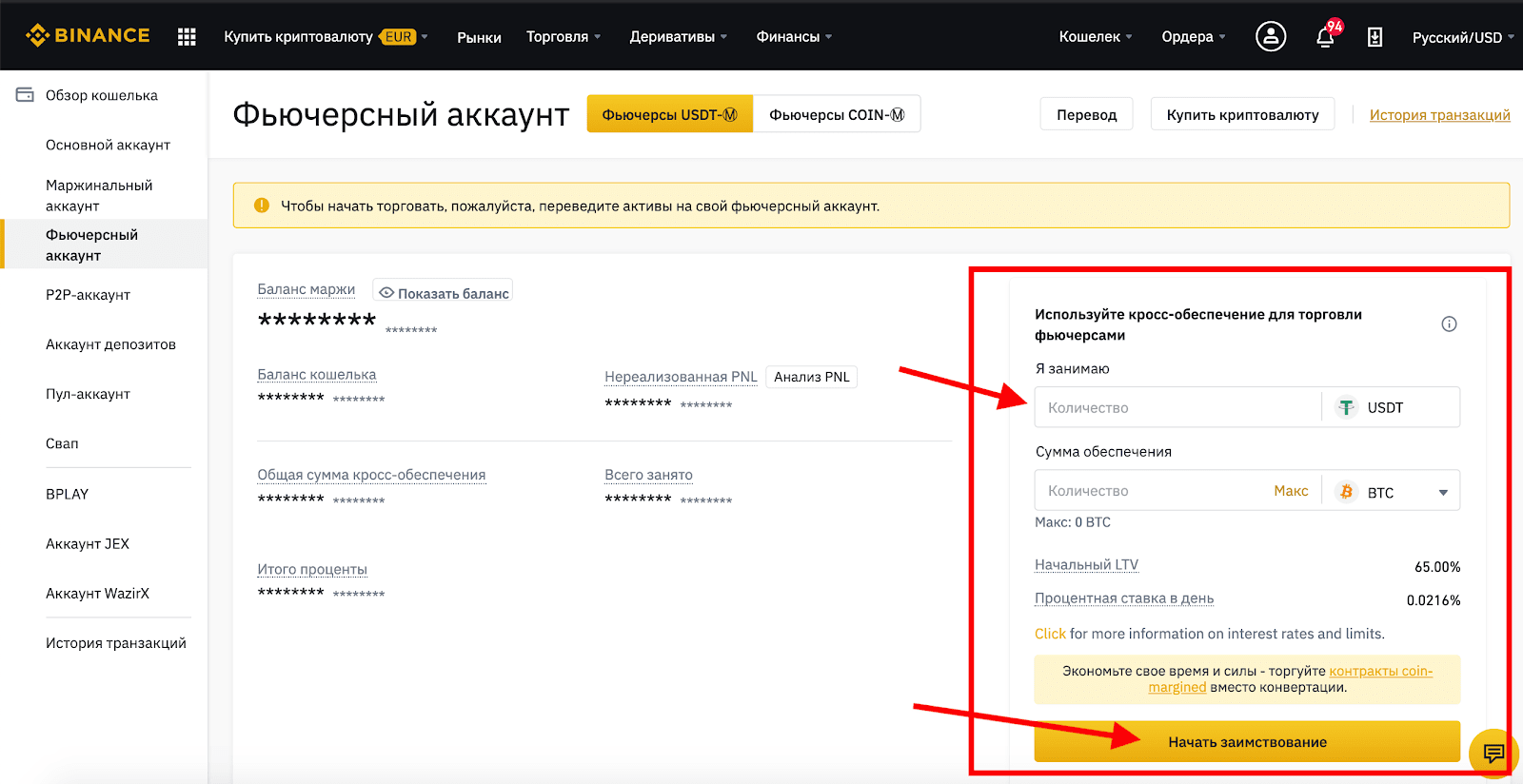Viewport: 1523px width, 784px height.
Task: Click Начать заимствование button
Action: tap(1247, 741)
